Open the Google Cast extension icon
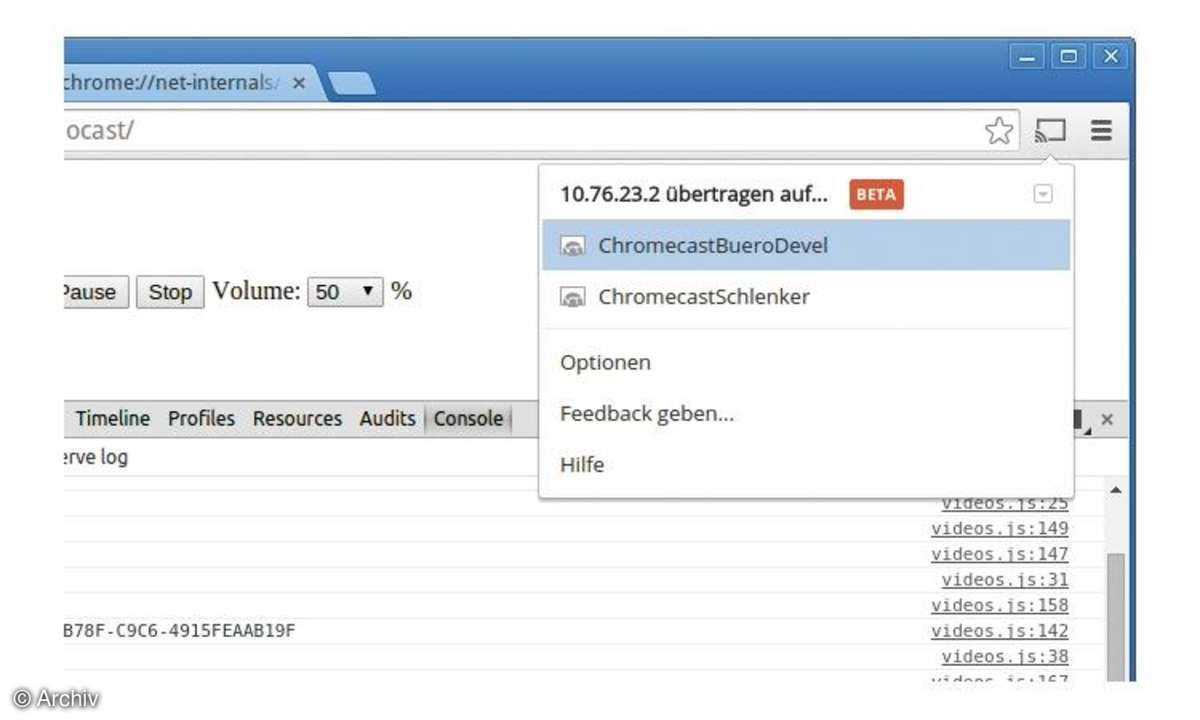1200x720 pixels. (x=1050, y=130)
